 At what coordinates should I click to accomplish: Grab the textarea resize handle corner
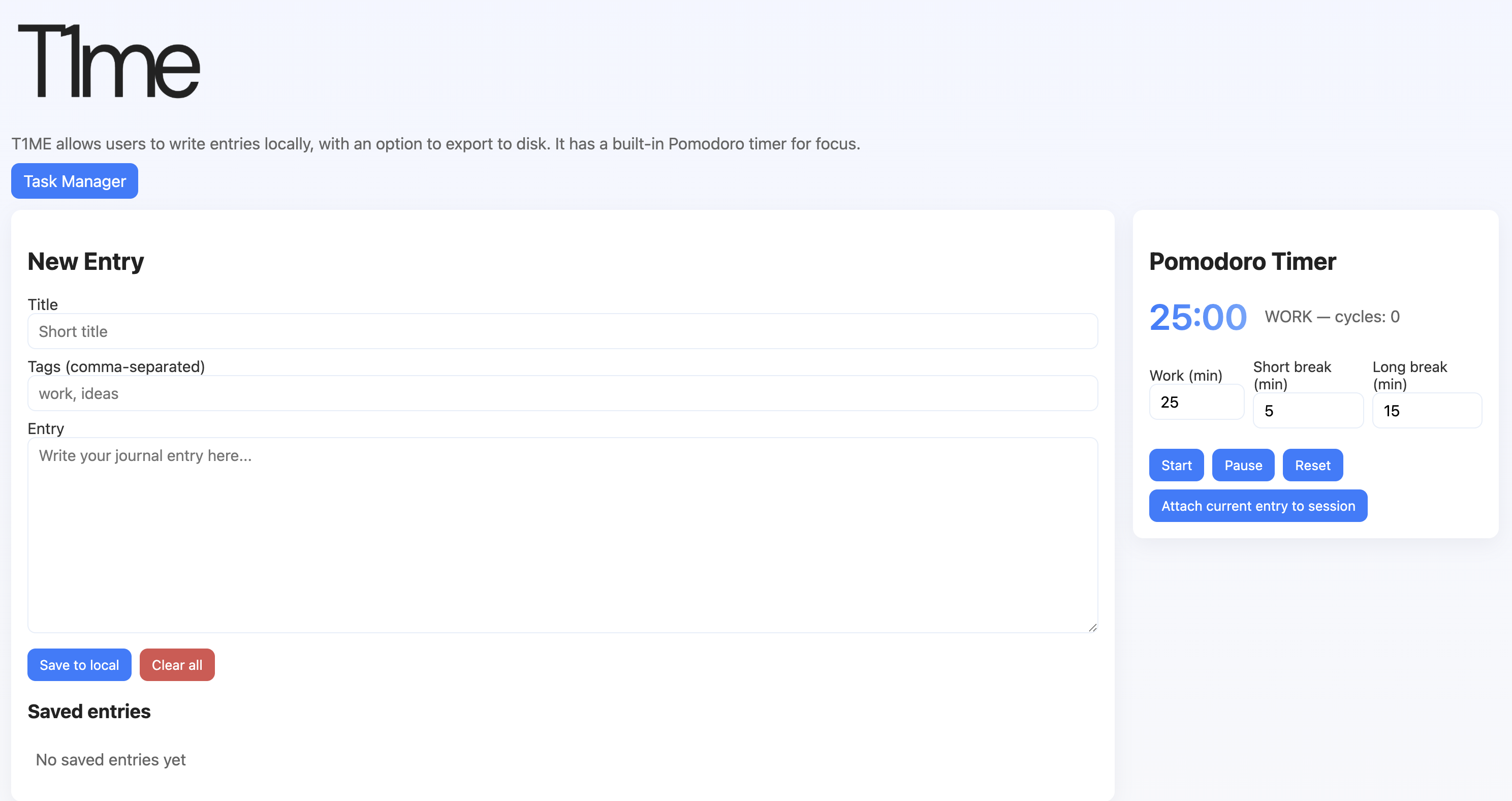[1092, 627]
